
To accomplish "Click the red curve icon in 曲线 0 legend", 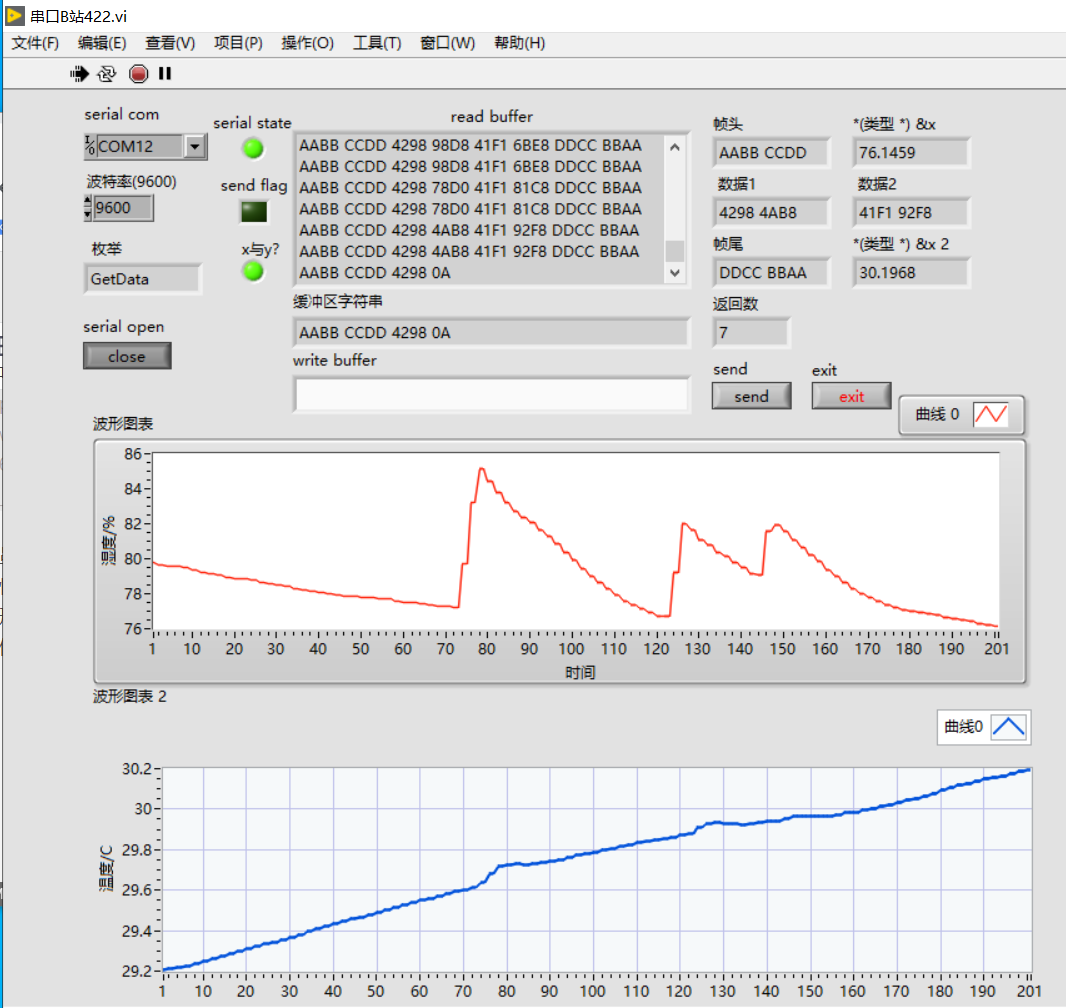I will point(991,414).
